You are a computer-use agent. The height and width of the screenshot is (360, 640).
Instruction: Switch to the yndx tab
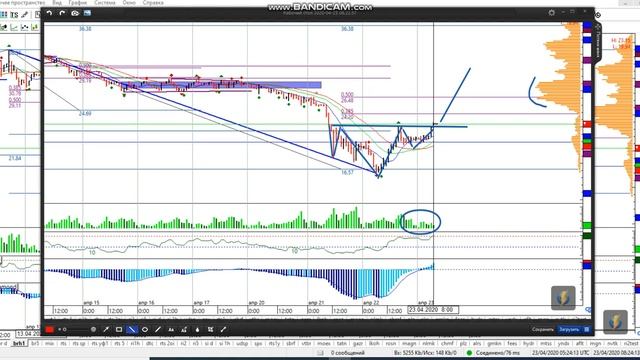(564, 344)
